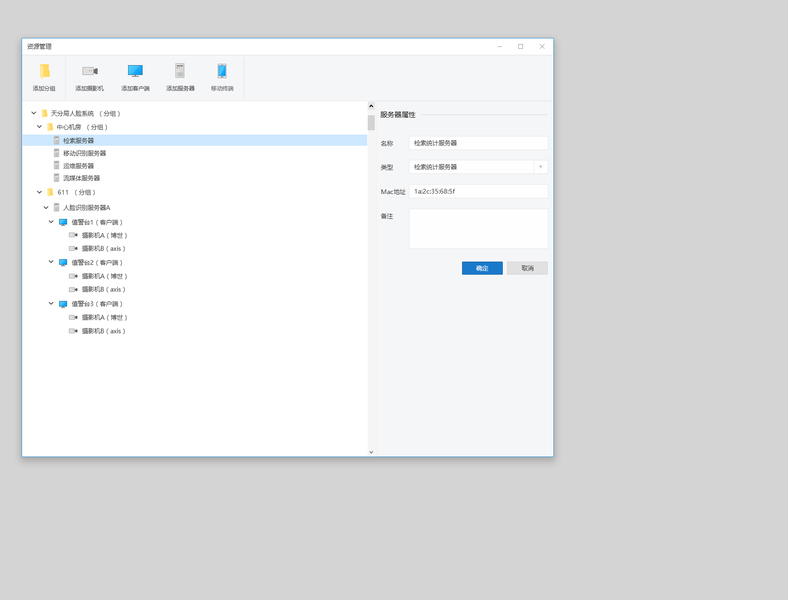Collapse the 值警台1 client node
Viewport: 788px width, 600px height.
51,222
